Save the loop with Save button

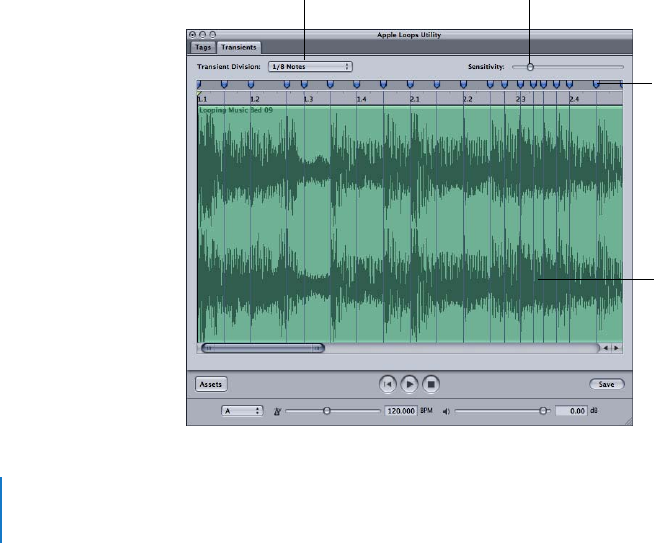coord(606,385)
